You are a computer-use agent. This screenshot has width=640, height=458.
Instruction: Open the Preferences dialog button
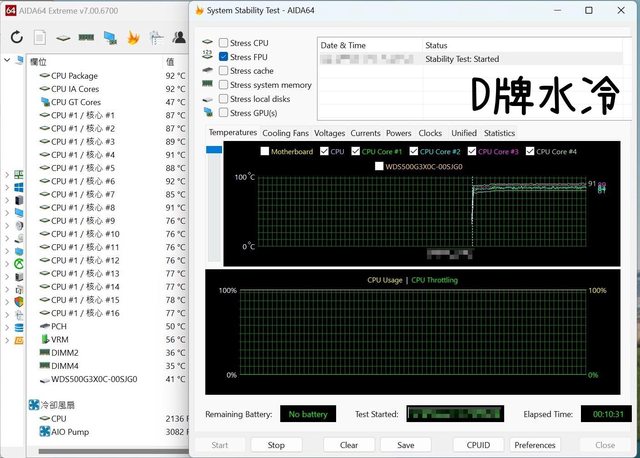point(535,445)
